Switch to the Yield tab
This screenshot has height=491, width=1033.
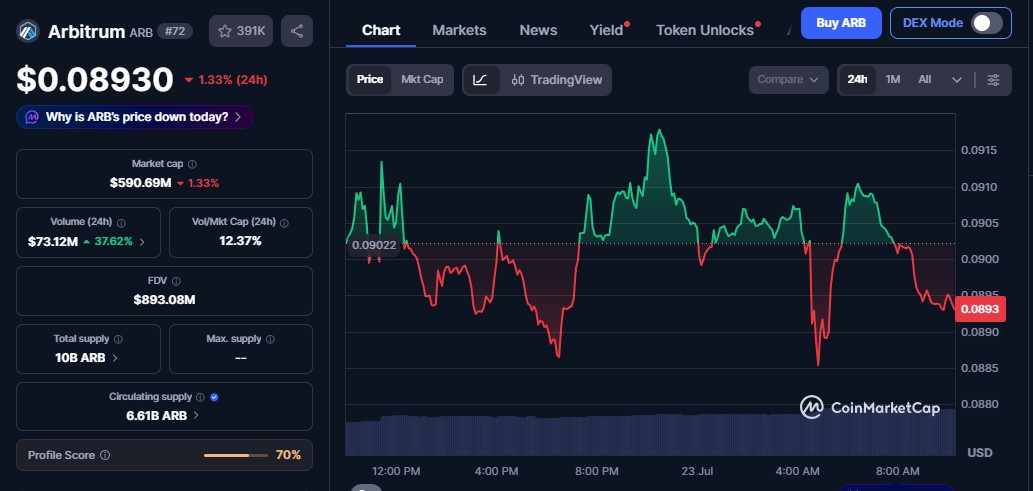[x=606, y=30]
